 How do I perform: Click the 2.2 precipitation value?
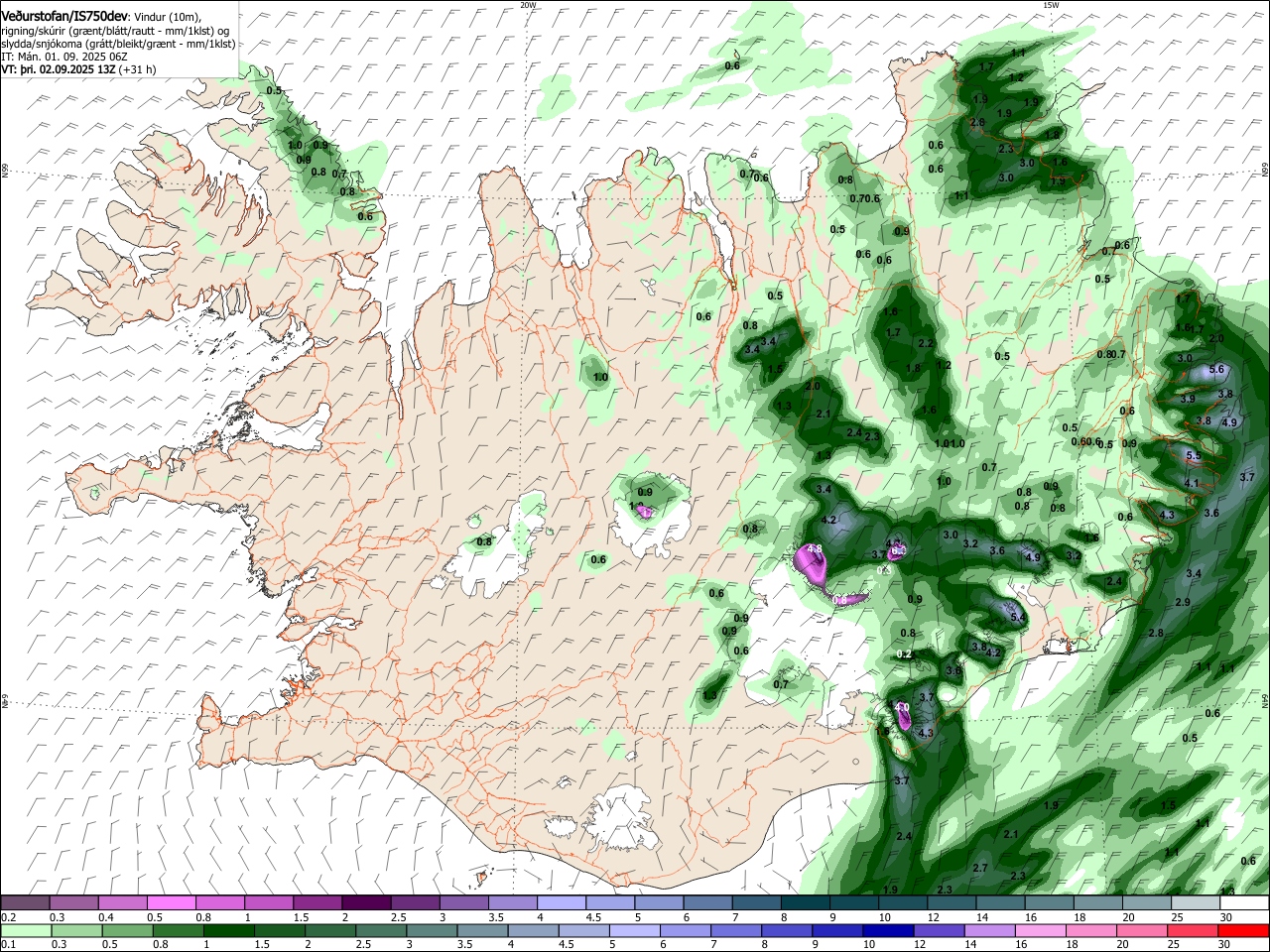coord(926,343)
